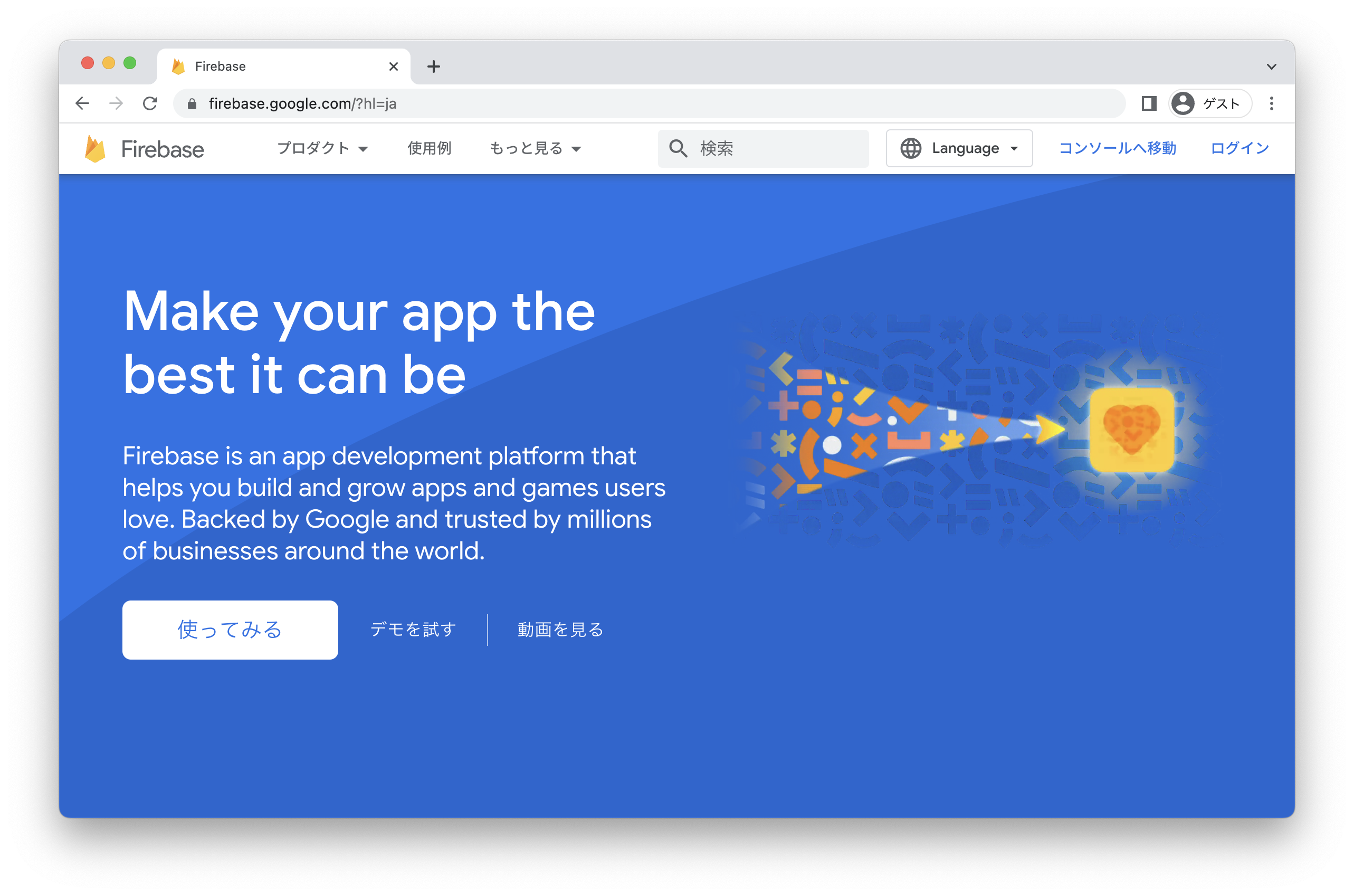This screenshot has width=1354, height=896.
Task: Open a new tab with plus icon
Action: 434,66
